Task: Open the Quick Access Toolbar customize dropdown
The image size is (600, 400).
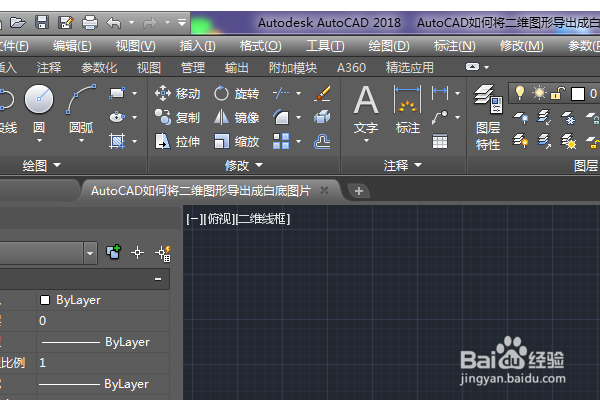Action: 182,23
